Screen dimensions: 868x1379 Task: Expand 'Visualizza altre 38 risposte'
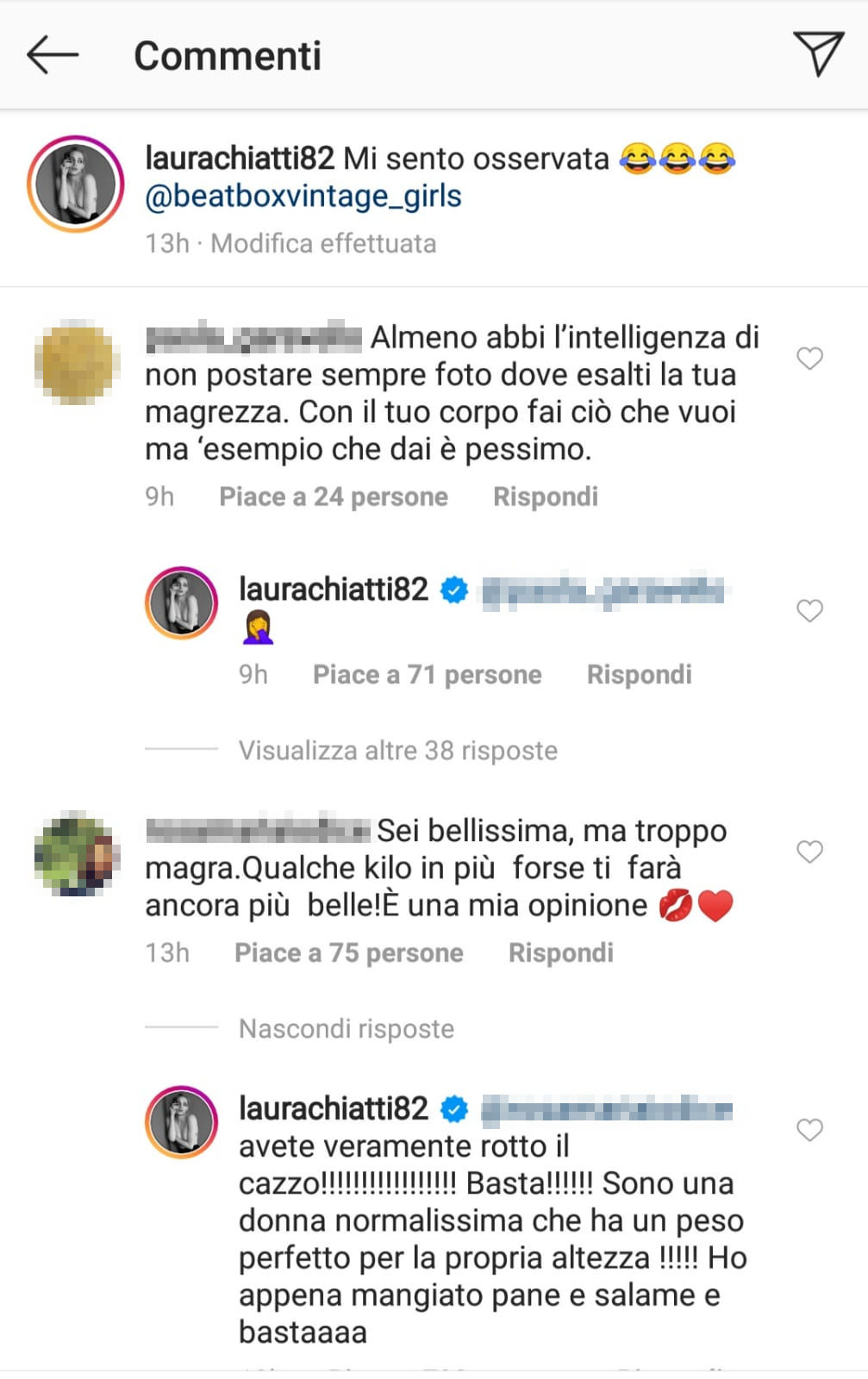[398, 751]
